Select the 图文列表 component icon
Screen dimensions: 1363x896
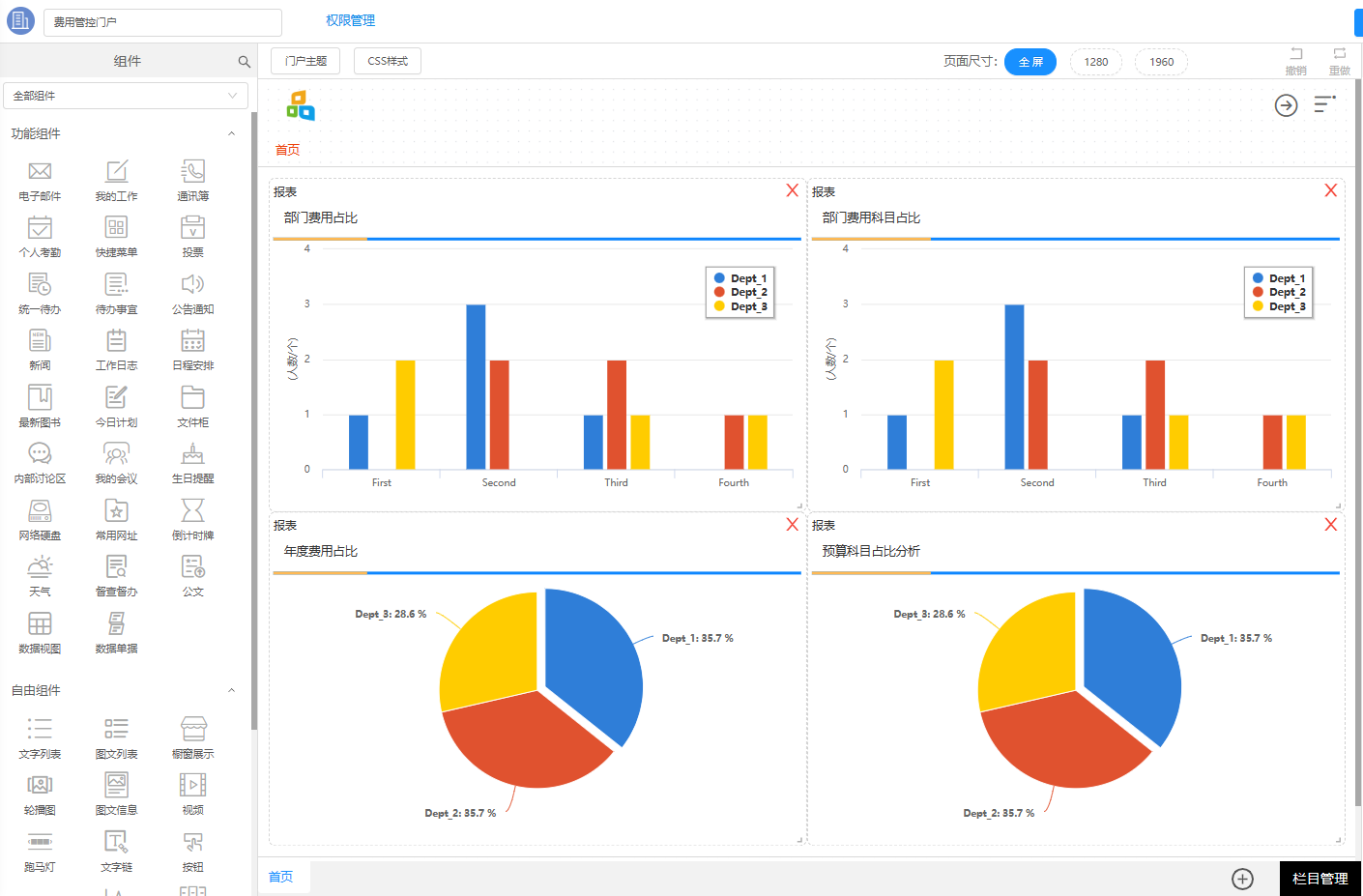coord(116,729)
